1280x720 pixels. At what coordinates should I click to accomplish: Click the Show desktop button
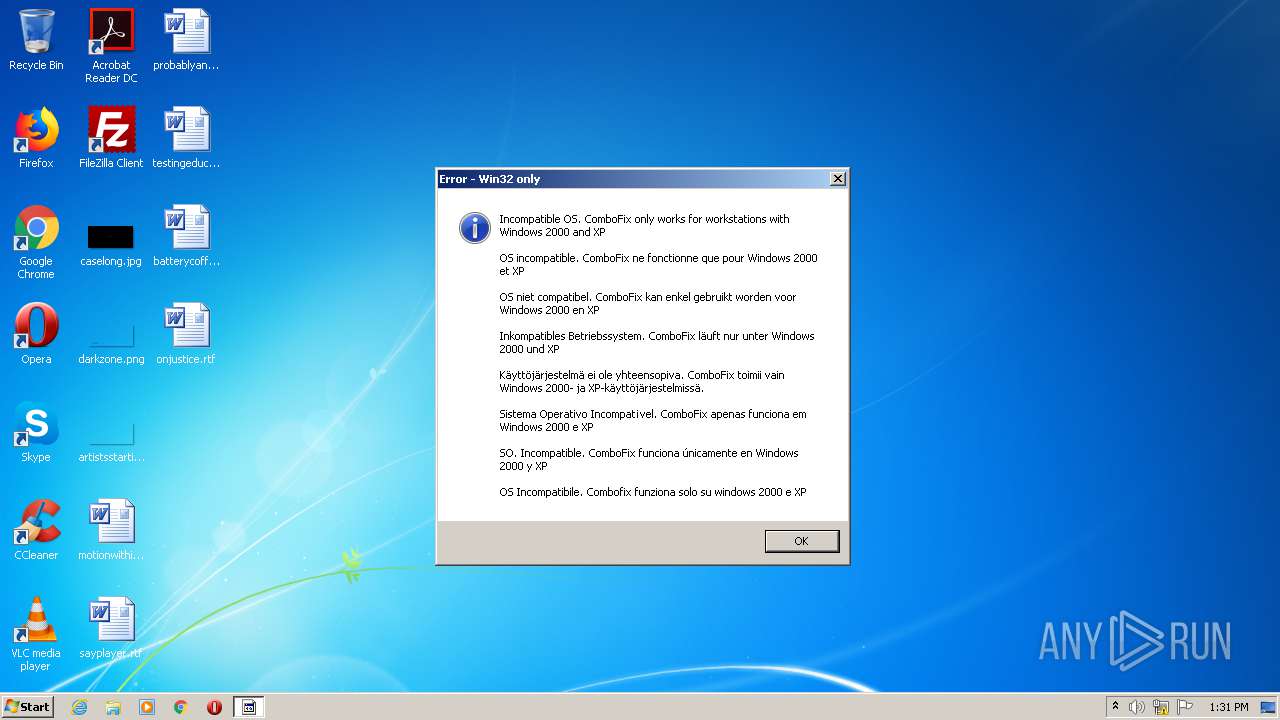tap(1270, 707)
